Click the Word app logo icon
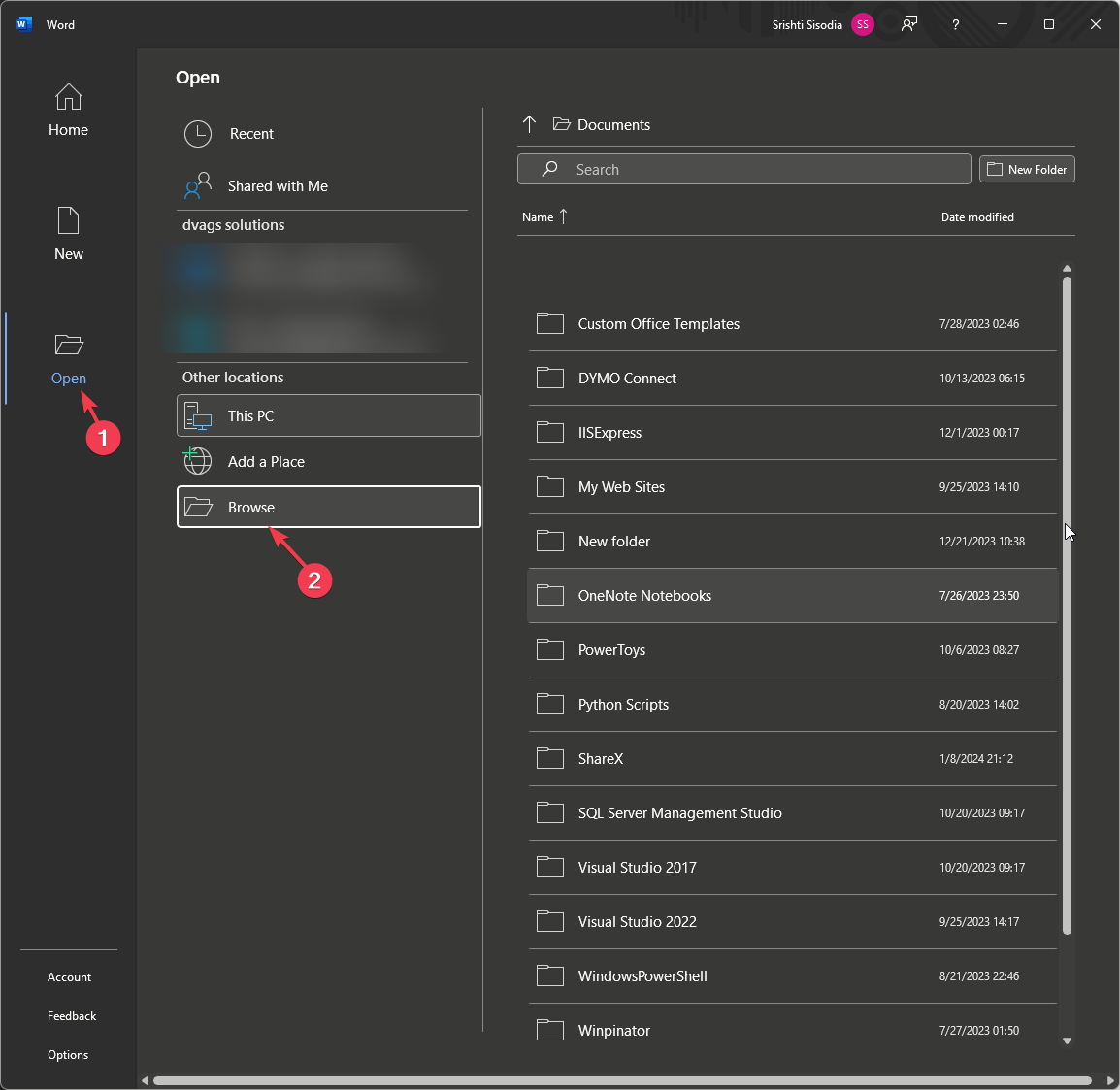Viewport: 1120px width, 1090px height. [24, 24]
